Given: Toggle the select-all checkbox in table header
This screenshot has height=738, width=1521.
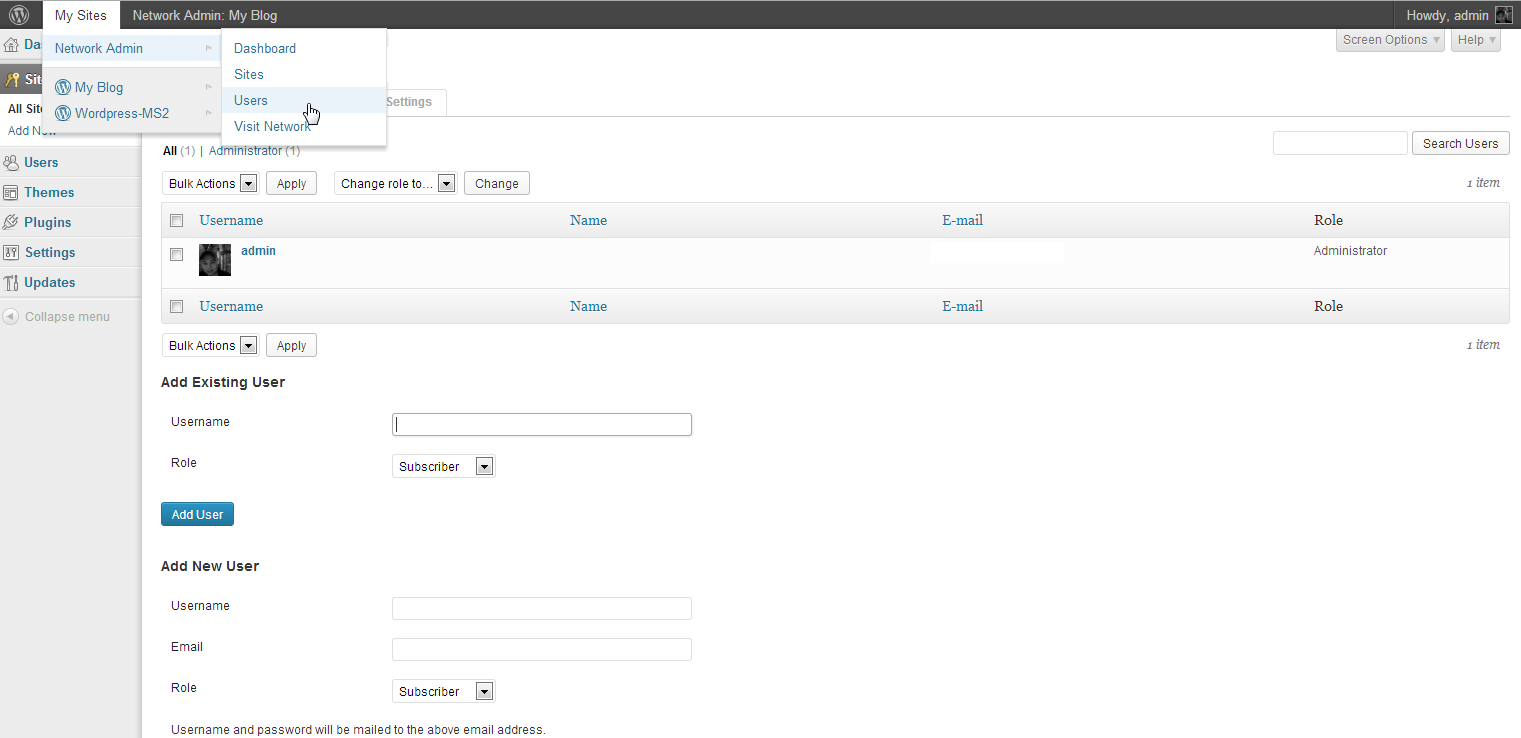Looking at the screenshot, I should click(x=177, y=221).
